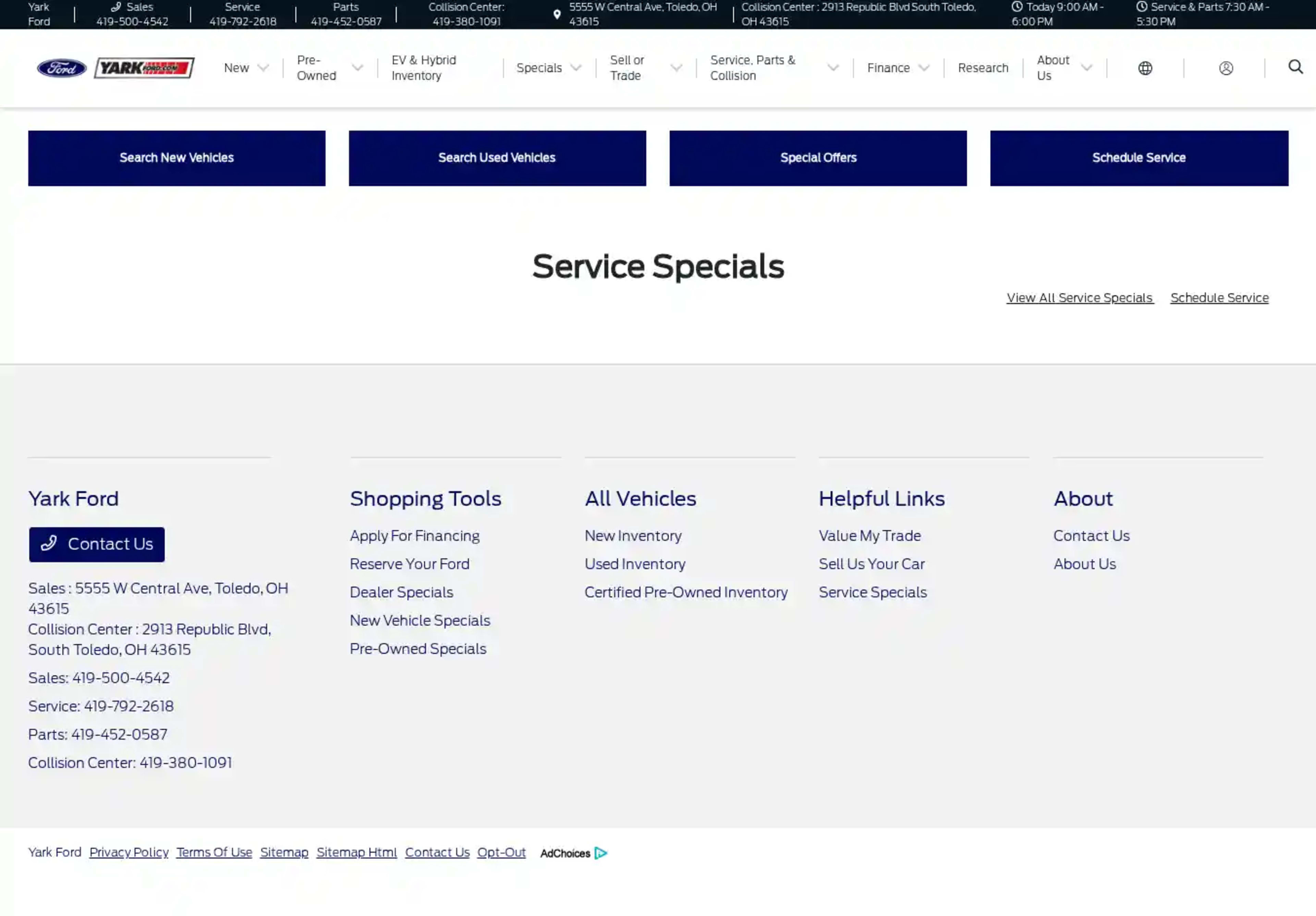The height and width of the screenshot is (916, 1316).
Task: Open bottom bar Contact Us link
Action: pos(437,852)
